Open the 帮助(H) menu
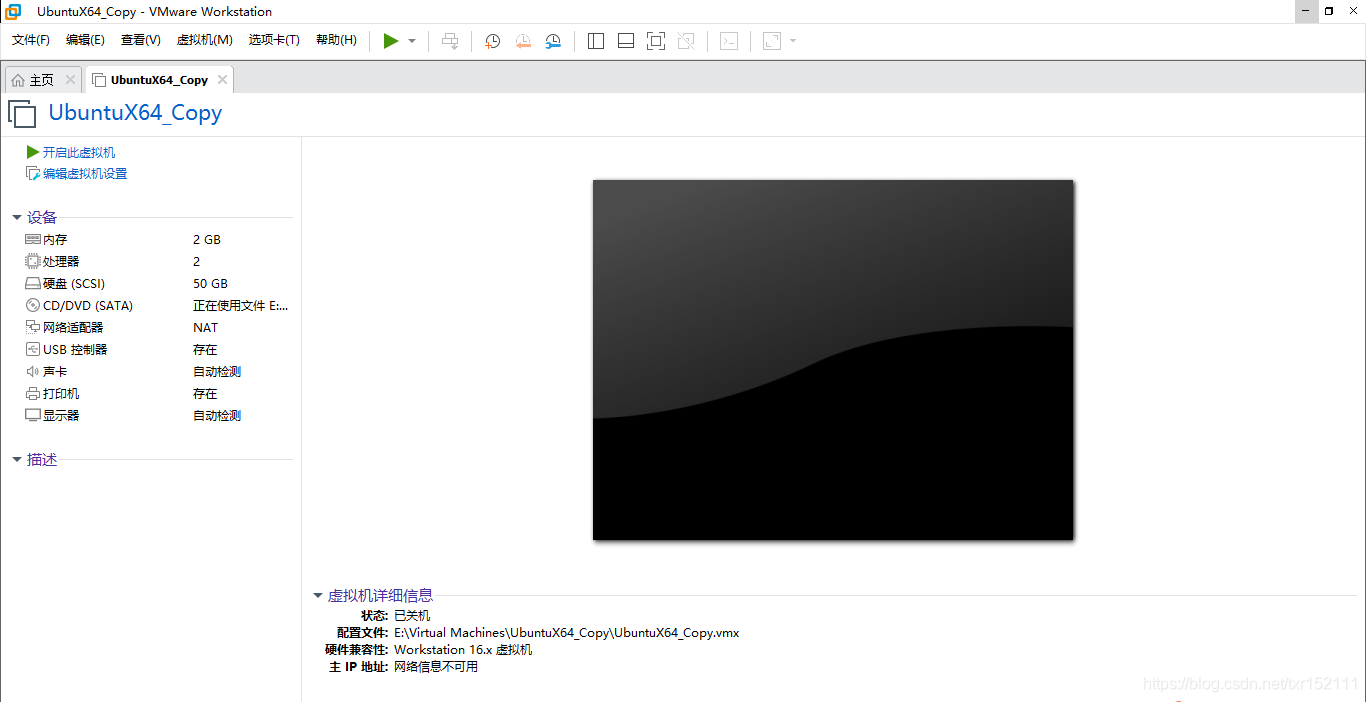The width and height of the screenshot is (1366, 702). click(336, 40)
